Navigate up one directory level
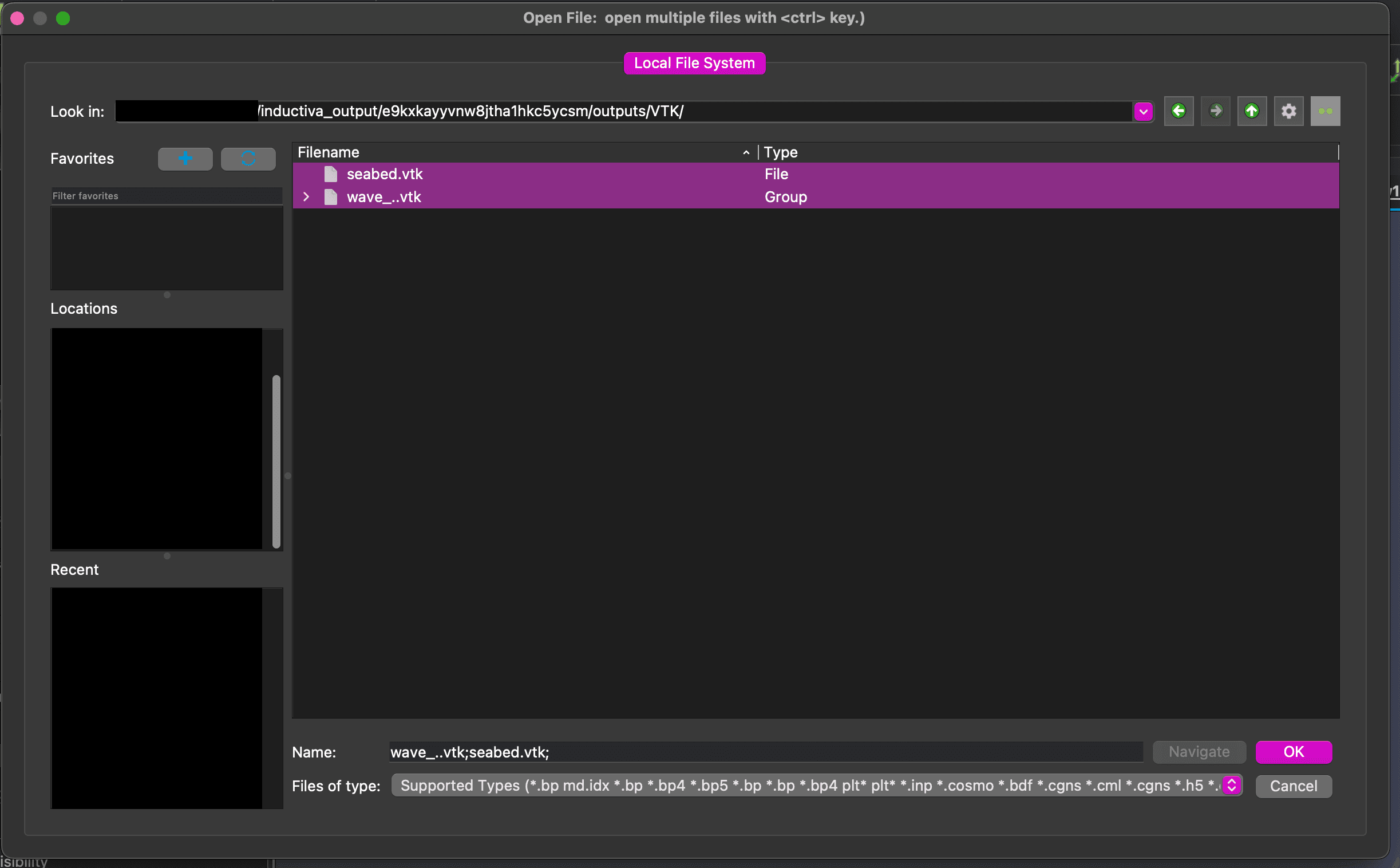The height and width of the screenshot is (868, 1400). pyautogui.click(x=1252, y=111)
